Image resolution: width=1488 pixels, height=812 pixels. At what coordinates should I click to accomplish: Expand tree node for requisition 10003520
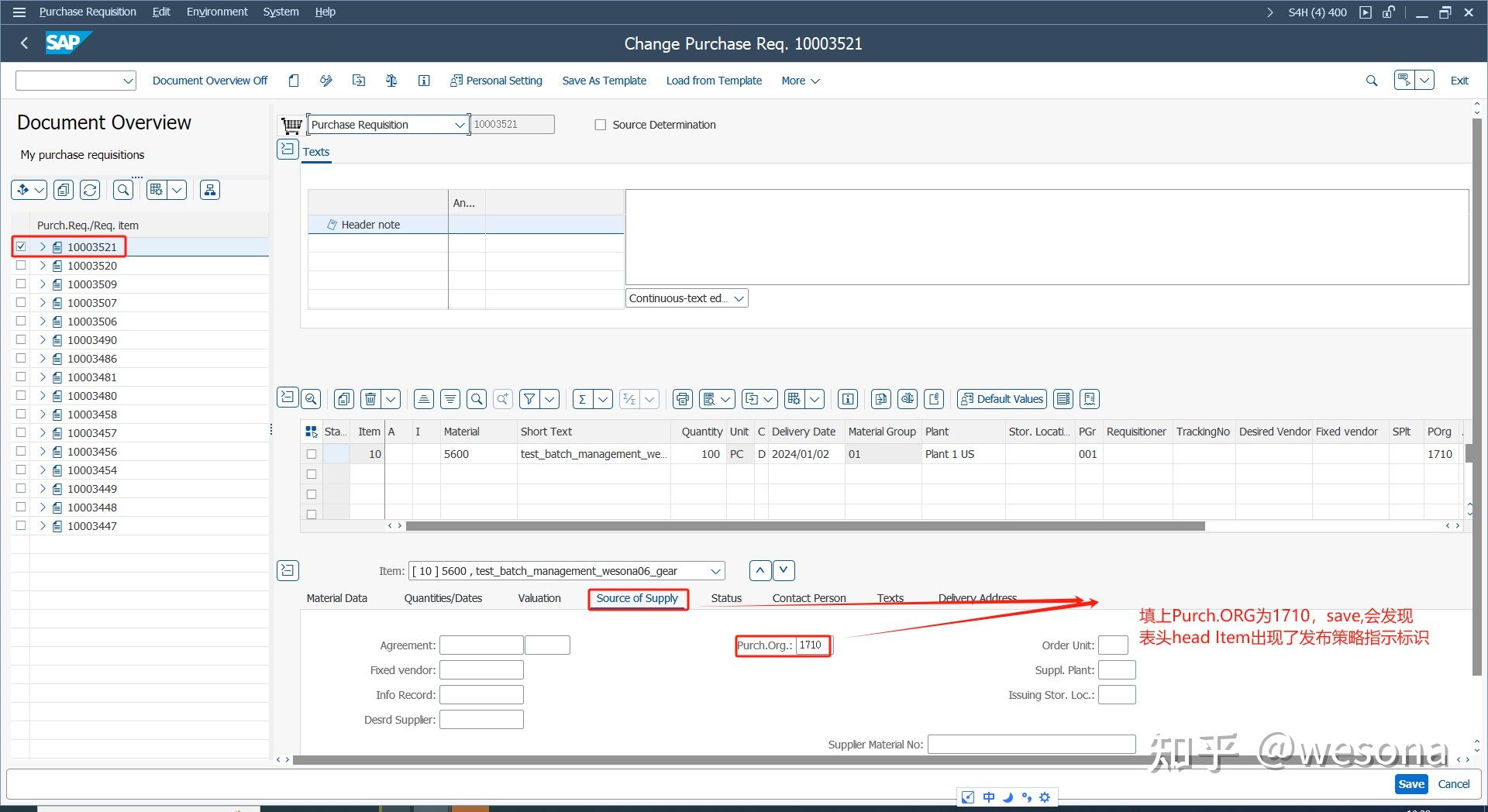pos(43,265)
